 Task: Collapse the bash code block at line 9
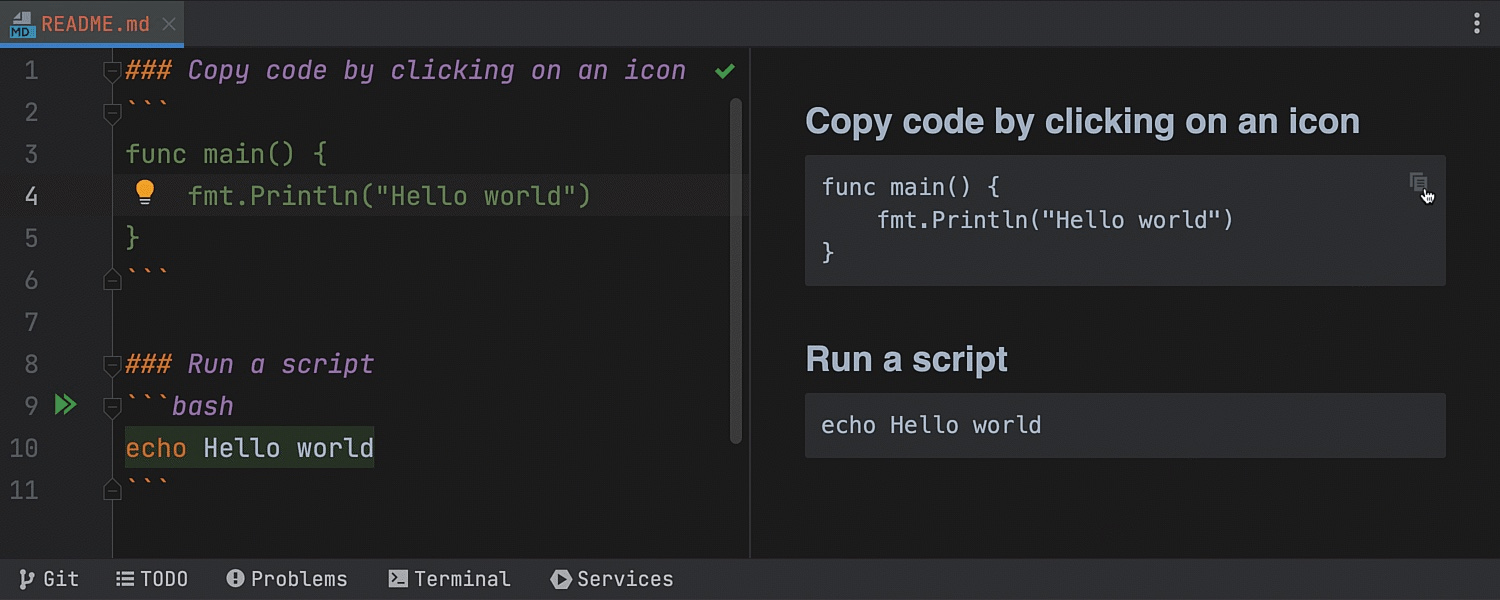tap(112, 407)
